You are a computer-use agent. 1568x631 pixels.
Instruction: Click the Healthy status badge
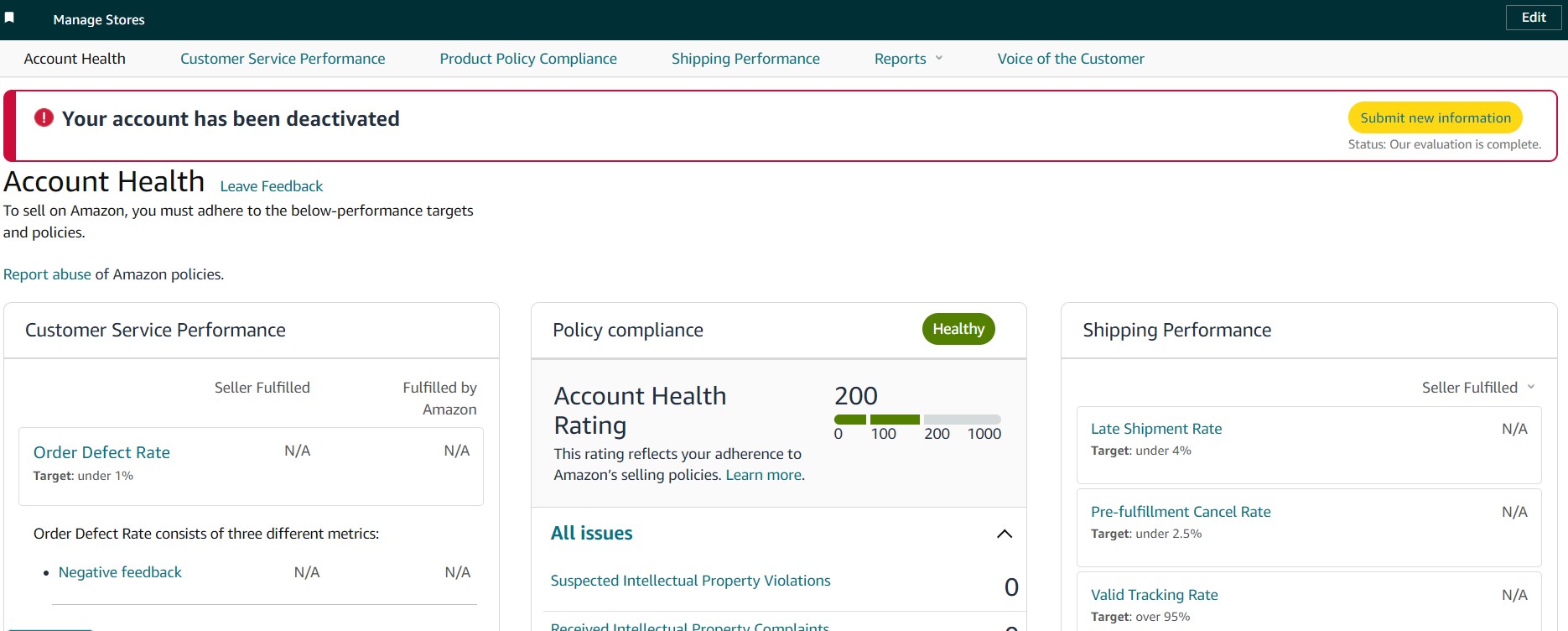tap(958, 329)
